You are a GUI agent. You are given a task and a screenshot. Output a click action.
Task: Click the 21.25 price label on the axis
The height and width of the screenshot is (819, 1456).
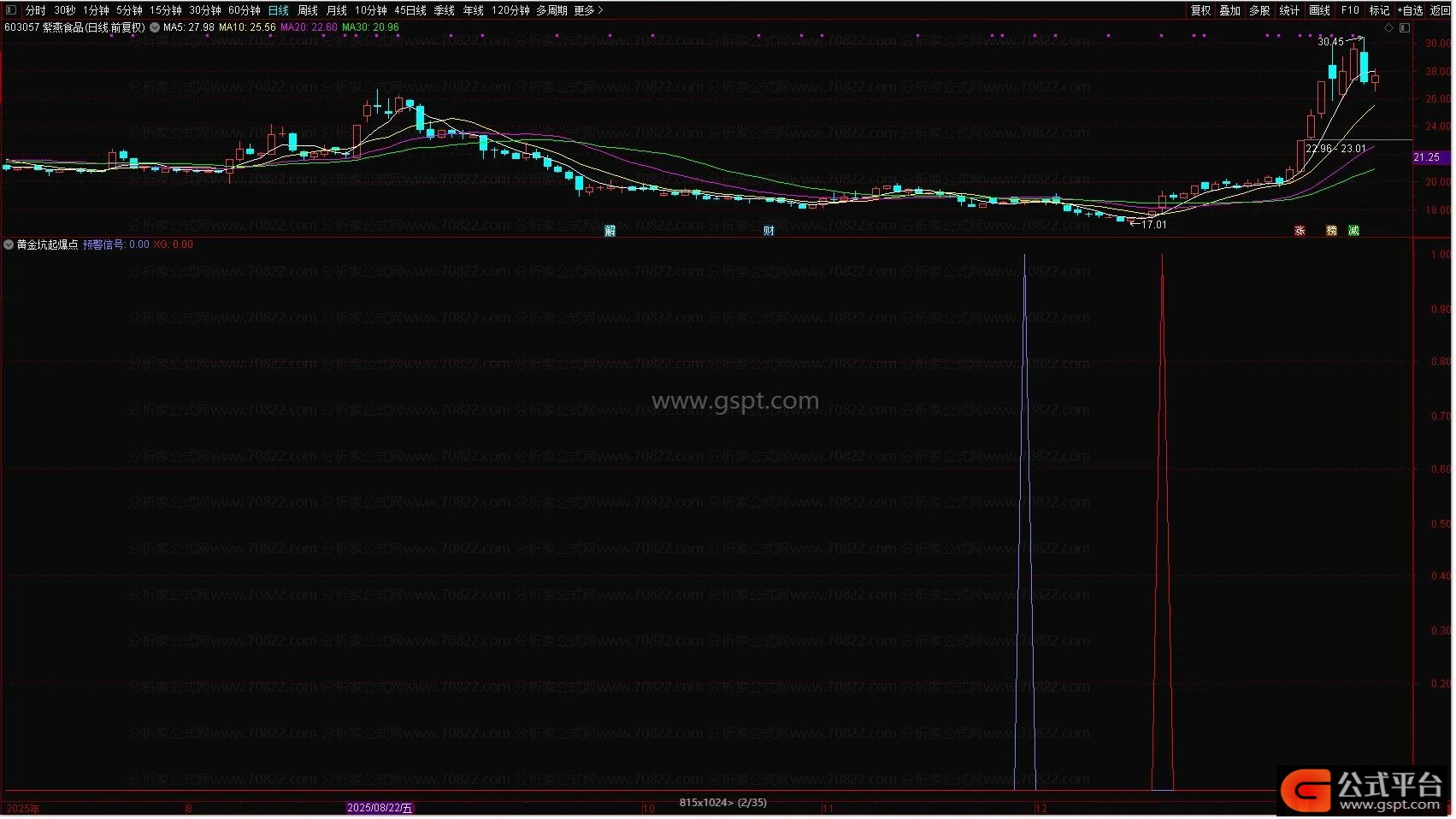tap(1427, 157)
